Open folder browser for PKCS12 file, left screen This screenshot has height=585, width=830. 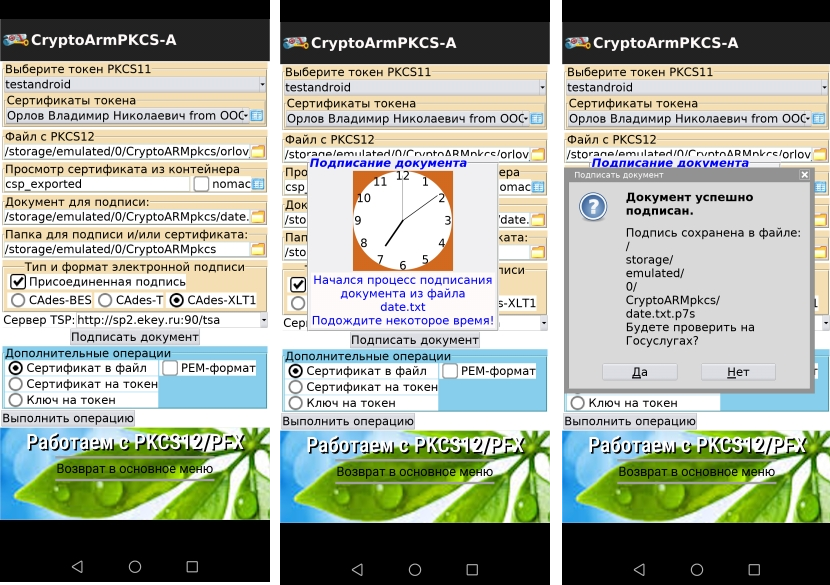click(258, 151)
